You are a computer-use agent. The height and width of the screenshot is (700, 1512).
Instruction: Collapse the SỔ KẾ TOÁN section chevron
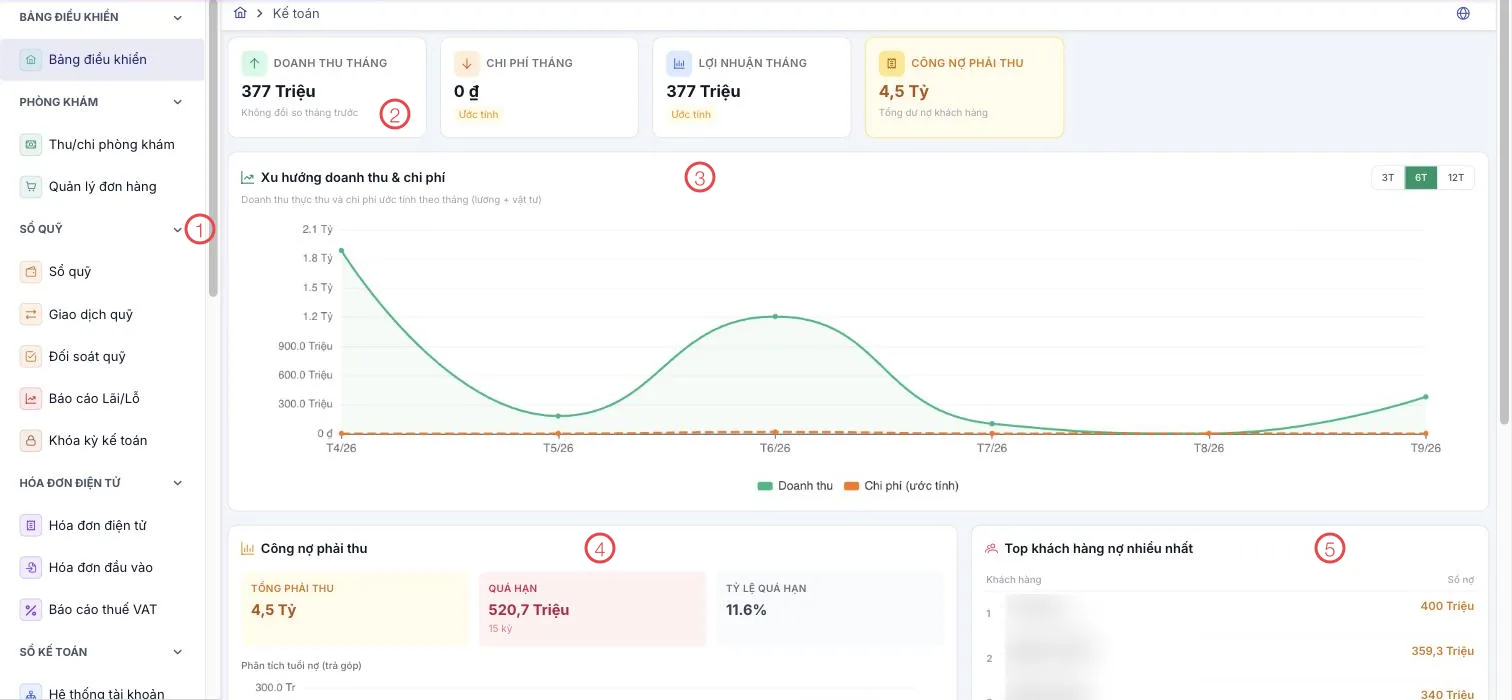[x=178, y=653]
